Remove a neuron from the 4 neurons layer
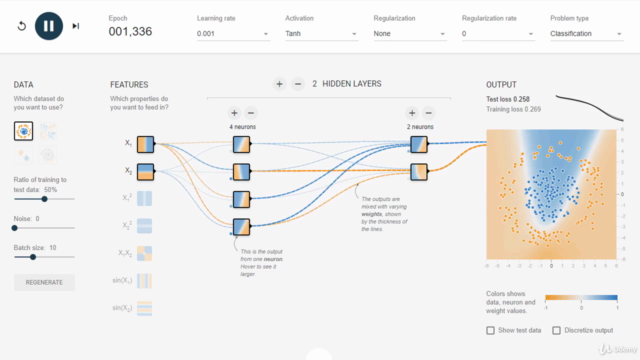Image resolution: width=640 pixels, height=360 pixels. point(251,113)
